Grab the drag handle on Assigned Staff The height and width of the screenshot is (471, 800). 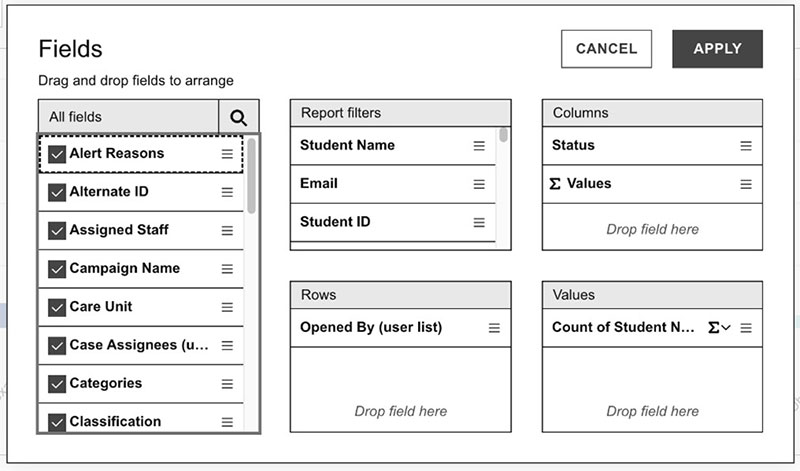pyautogui.click(x=227, y=230)
